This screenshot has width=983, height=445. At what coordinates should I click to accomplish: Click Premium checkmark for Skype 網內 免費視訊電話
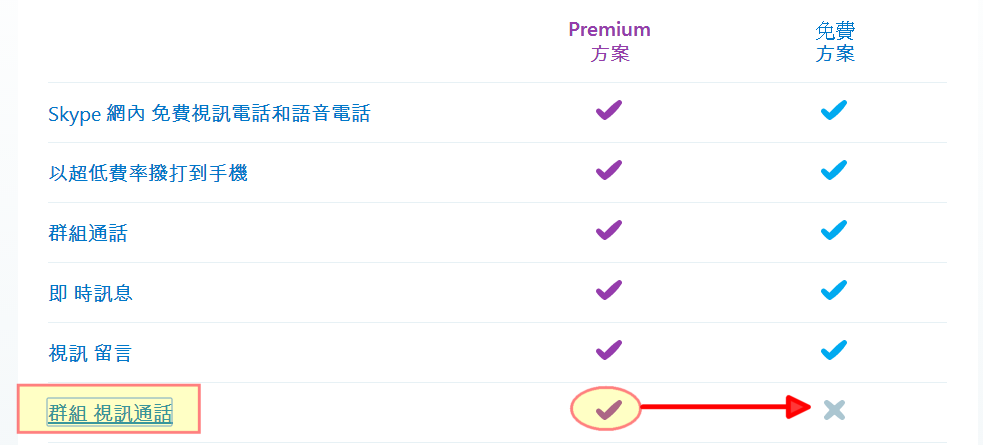pyautogui.click(x=608, y=110)
